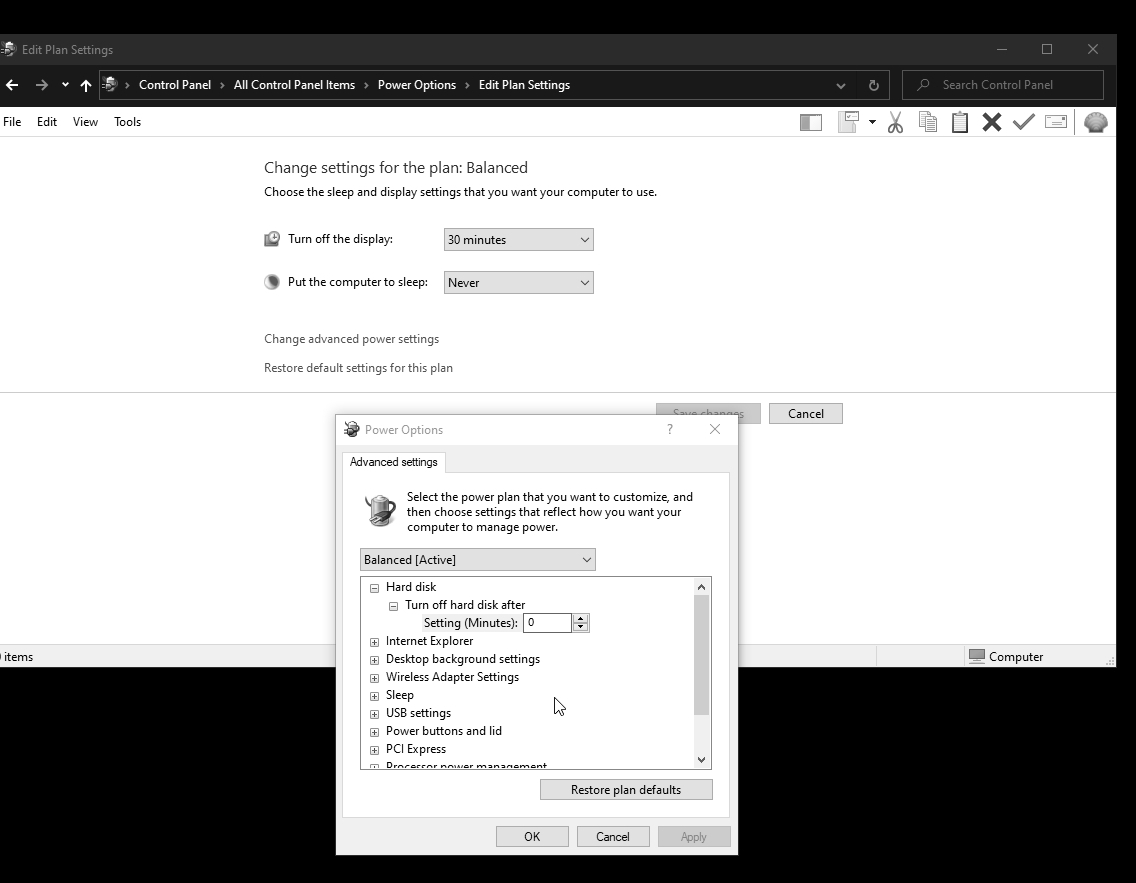Image resolution: width=1136 pixels, height=883 pixels.
Task: Click the Computer status bar entry
Action: [x=1006, y=657]
